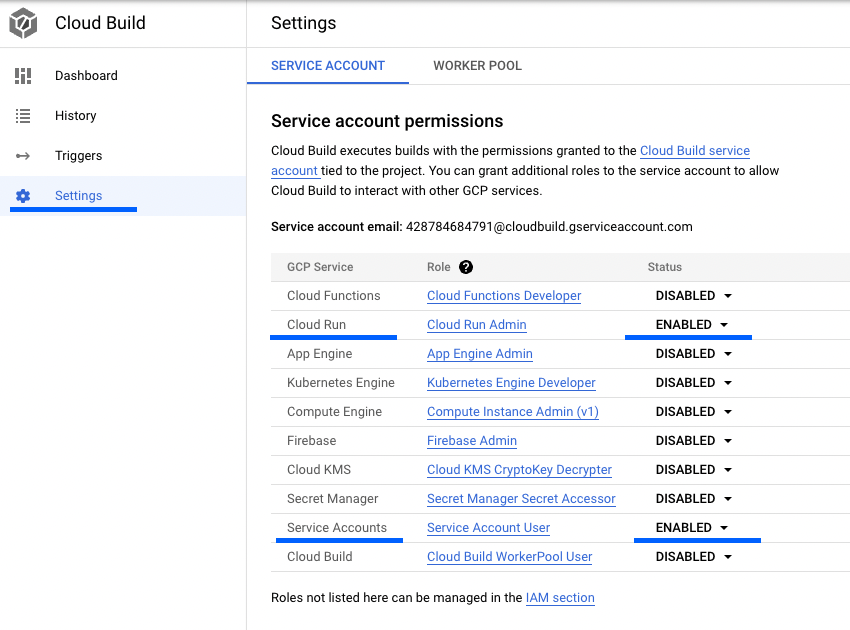The image size is (850, 630).
Task: Open Cloud KMS CryptoKey Decrypter link
Action: click(x=519, y=470)
